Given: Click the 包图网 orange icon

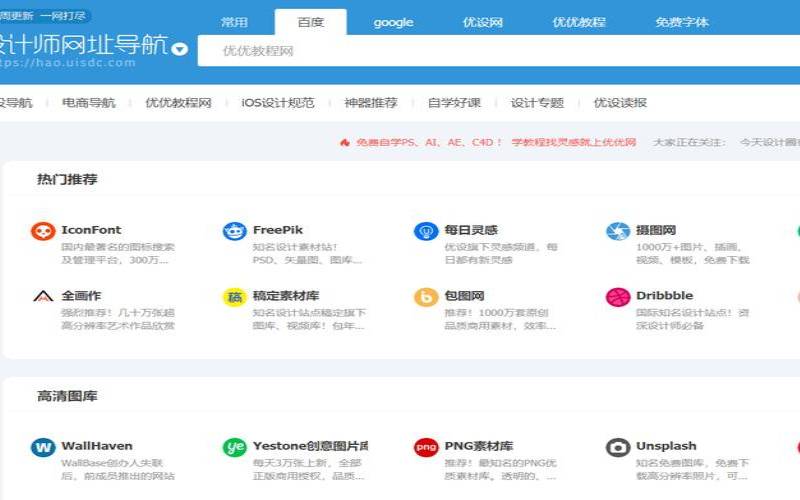Looking at the screenshot, I should [426, 297].
